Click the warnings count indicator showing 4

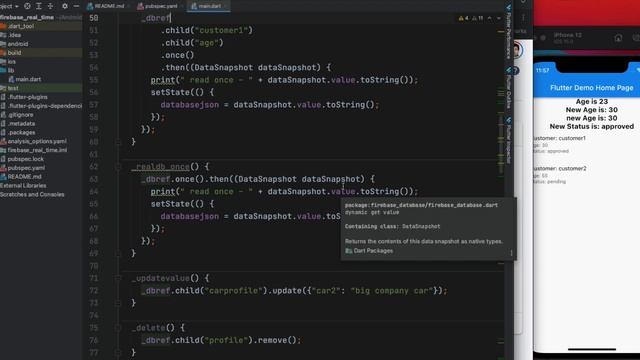tap(464, 18)
